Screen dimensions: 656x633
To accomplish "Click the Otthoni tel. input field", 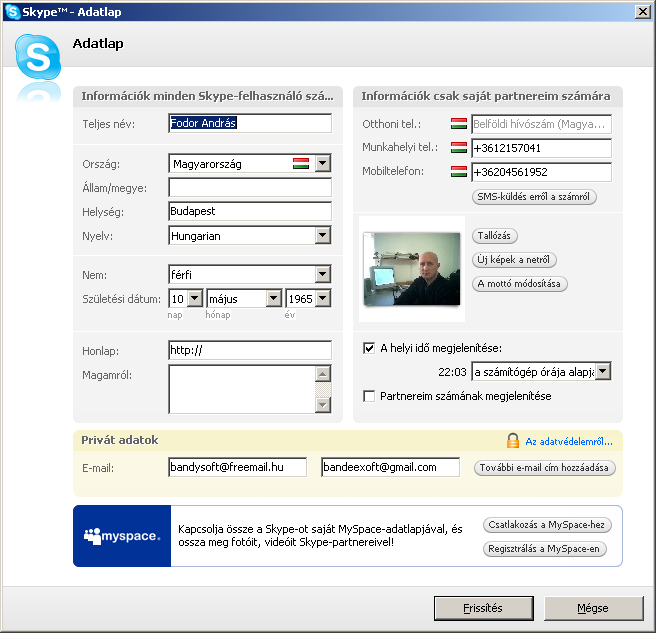I will [x=541, y=124].
